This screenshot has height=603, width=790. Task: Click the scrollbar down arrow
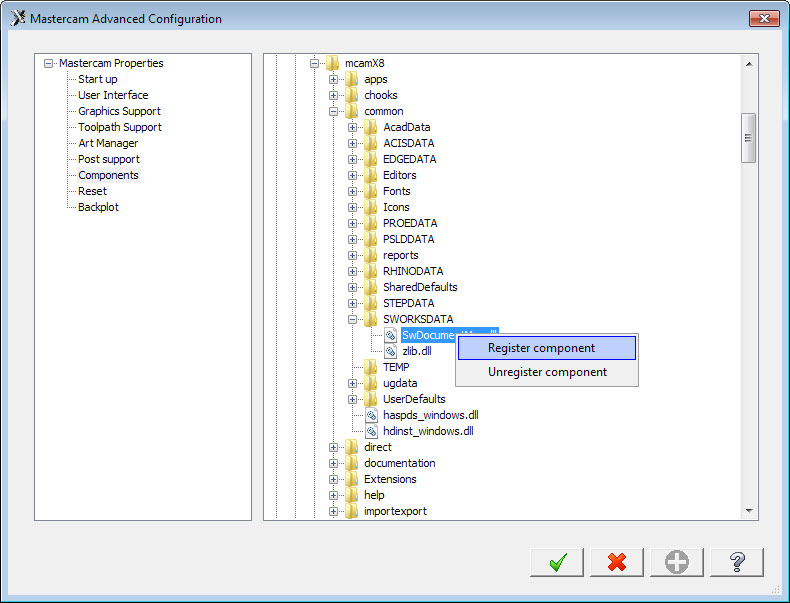point(749,511)
